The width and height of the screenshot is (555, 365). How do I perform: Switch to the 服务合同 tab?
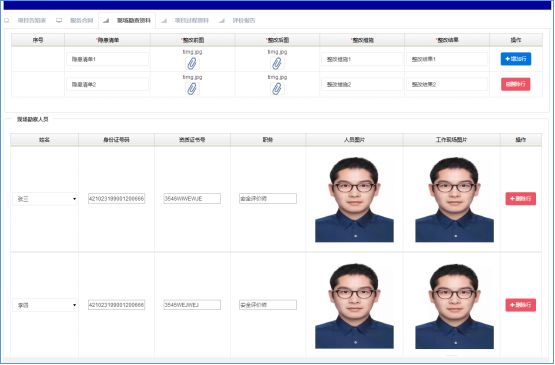pyautogui.click(x=81, y=21)
